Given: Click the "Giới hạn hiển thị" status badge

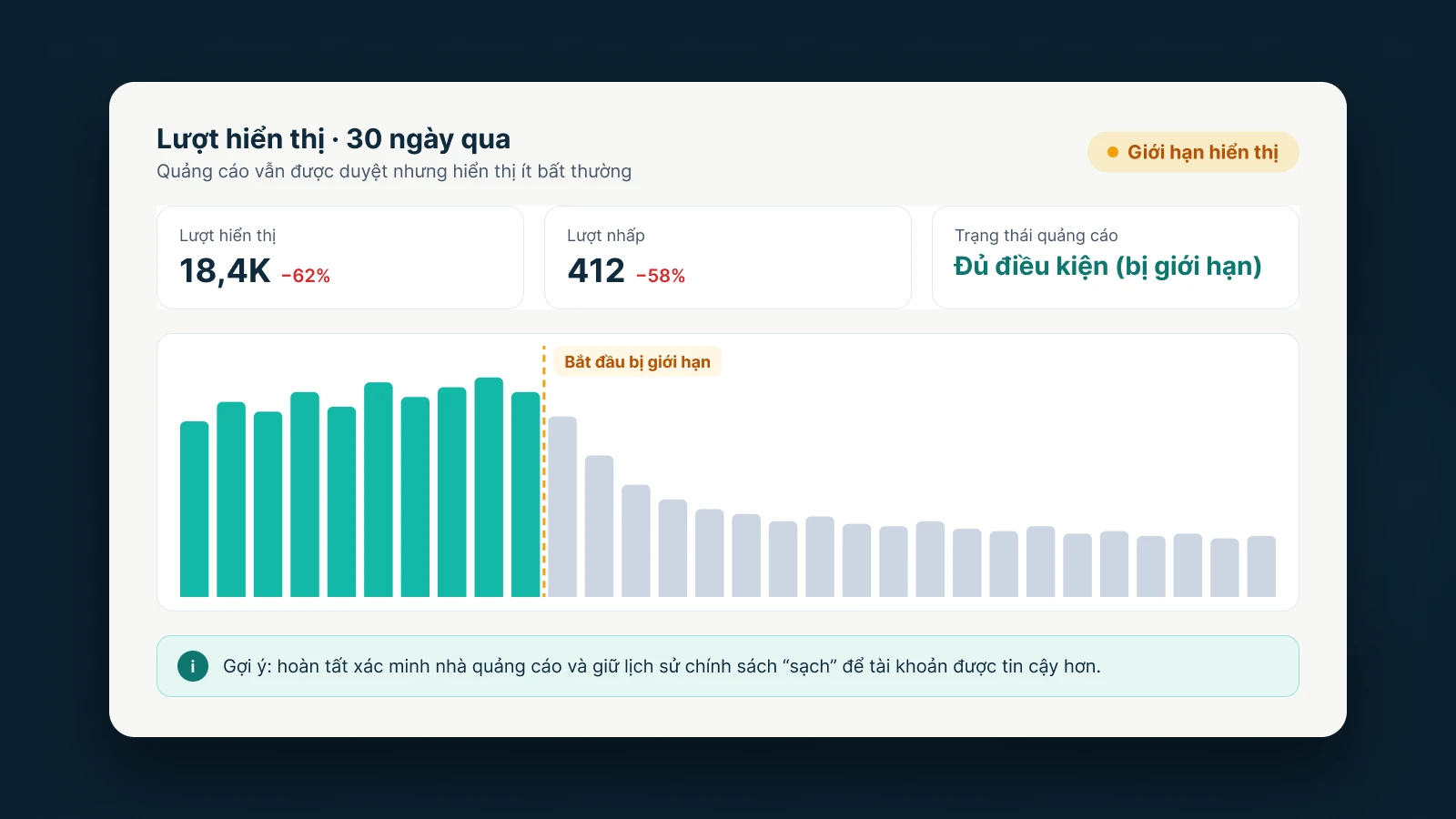Looking at the screenshot, I should [1193, 152].
